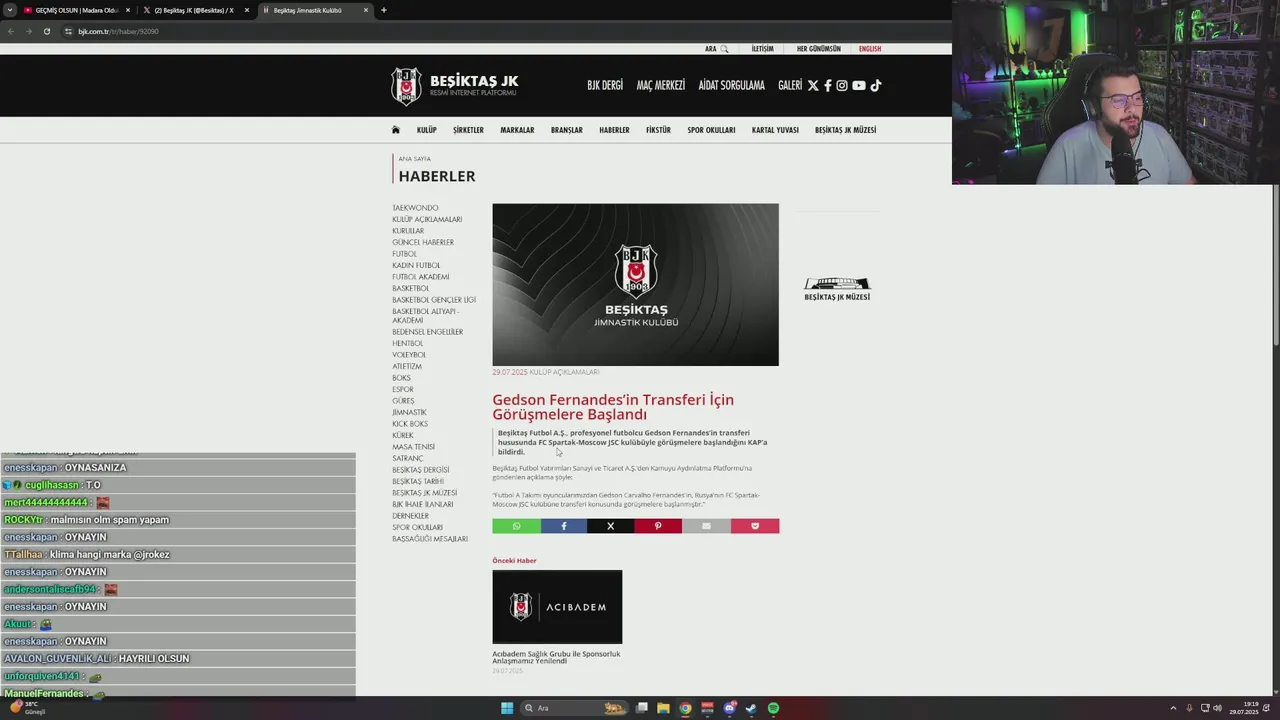Open the Task View icon in the taskbar

click(x=642, y=708)
